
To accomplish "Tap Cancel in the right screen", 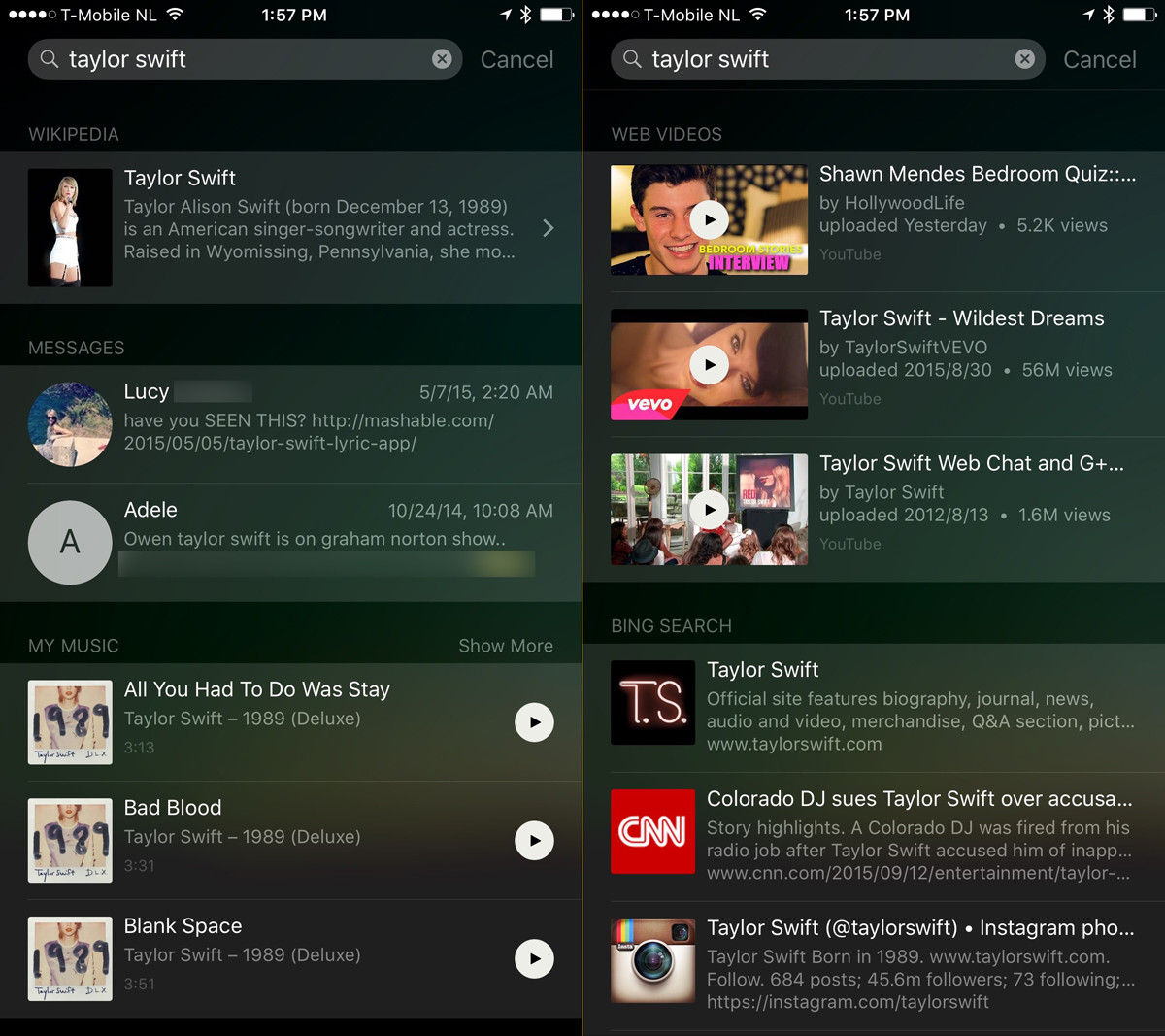I will (1099, 59).
